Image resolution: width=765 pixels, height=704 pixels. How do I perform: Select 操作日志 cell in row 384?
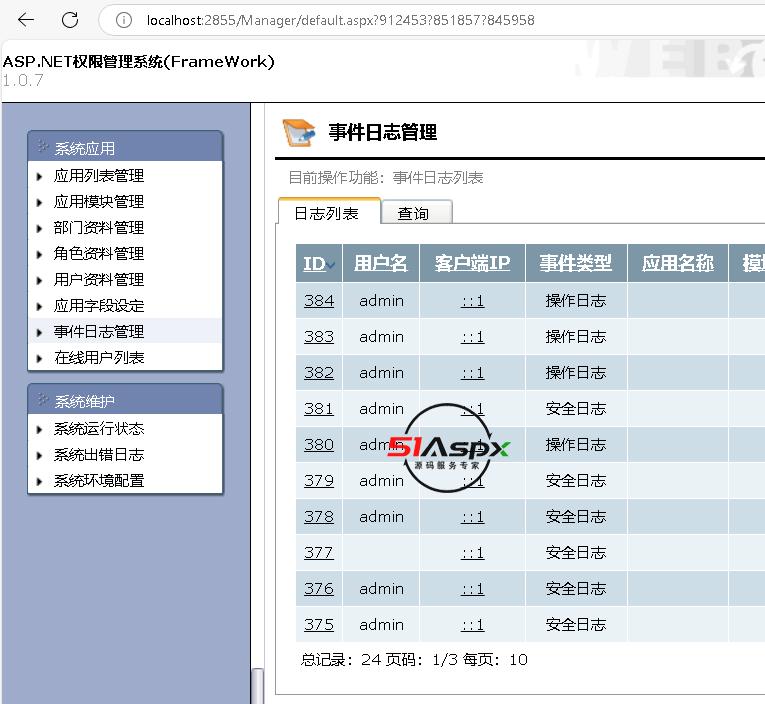(576, 301)
